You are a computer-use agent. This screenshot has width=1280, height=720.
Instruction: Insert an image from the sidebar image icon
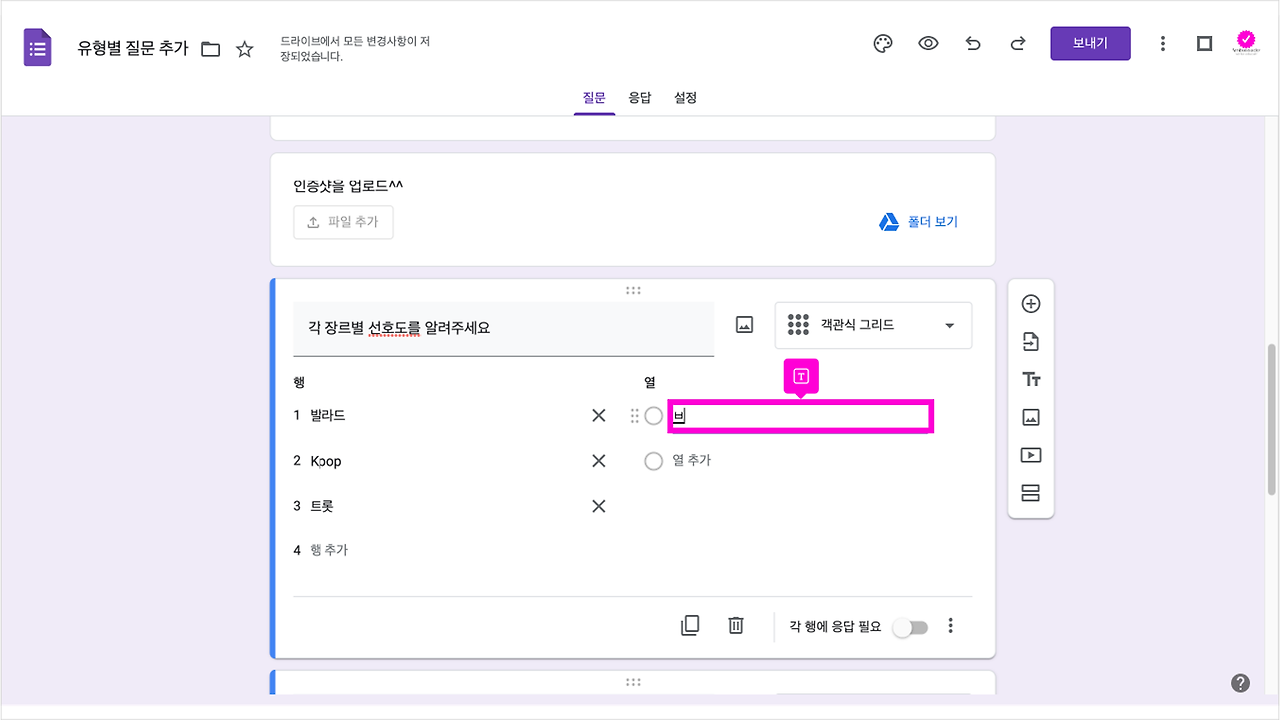pos(1031,417)
